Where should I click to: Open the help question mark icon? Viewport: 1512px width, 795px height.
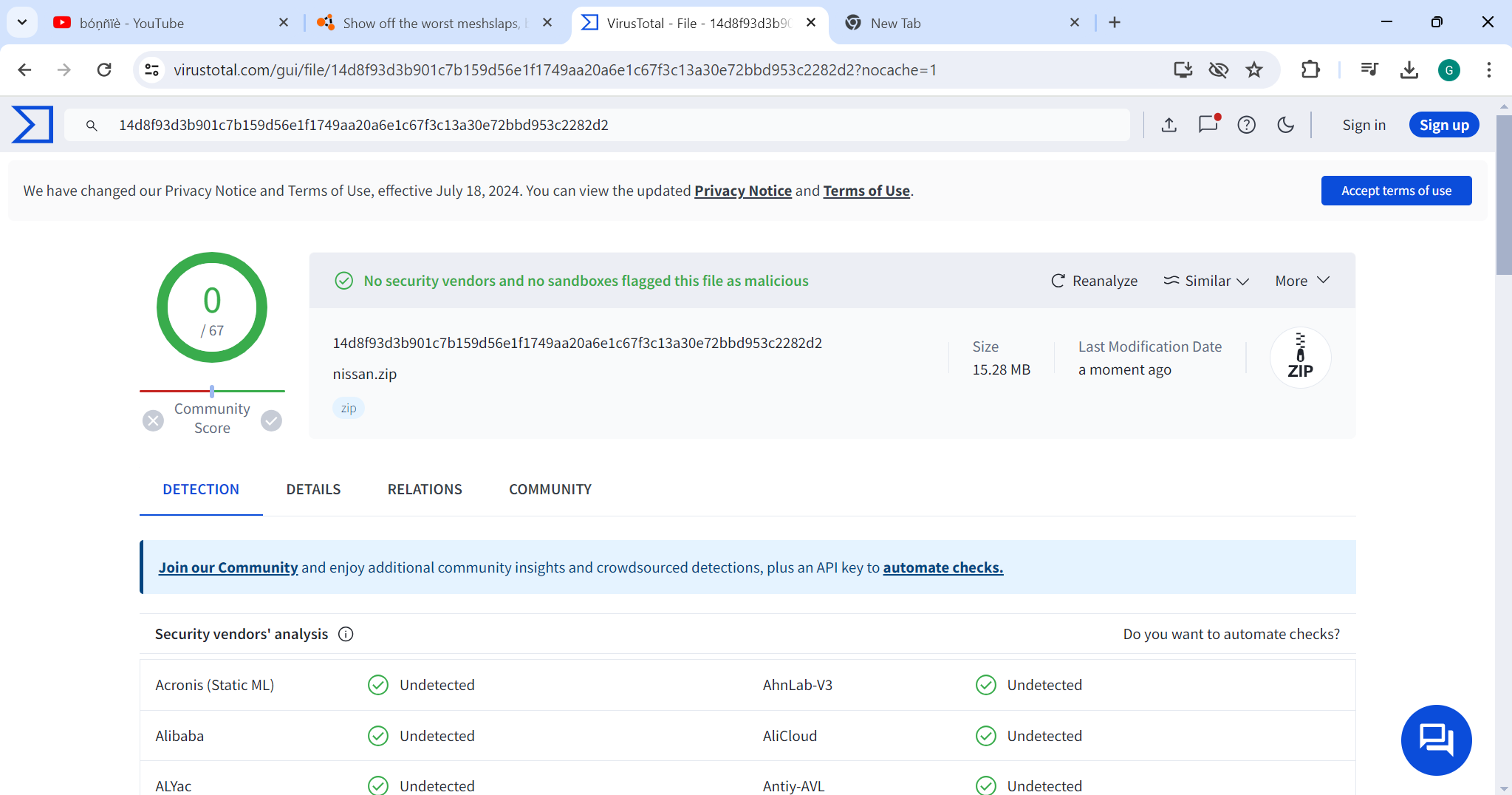(x=1247, y=125)
